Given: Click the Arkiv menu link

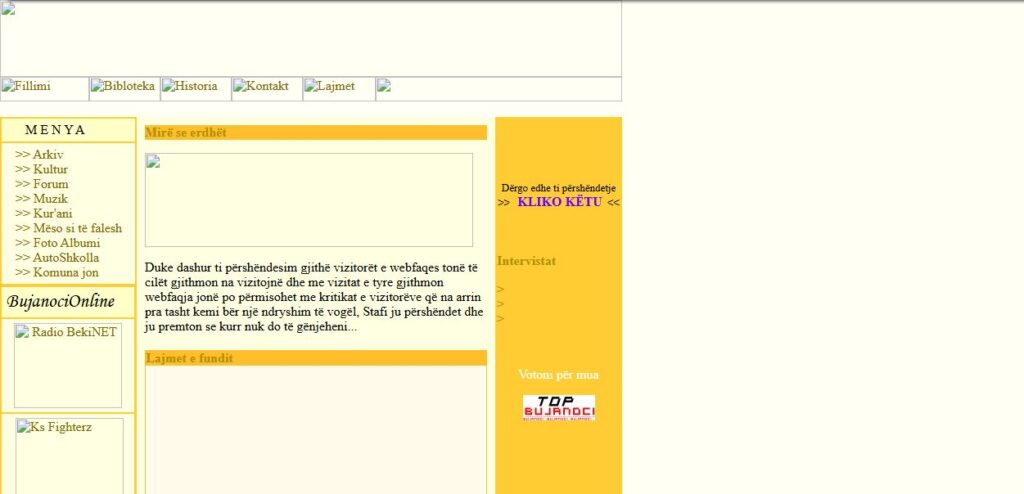Looking at the screenshot, I should [47, 155].
